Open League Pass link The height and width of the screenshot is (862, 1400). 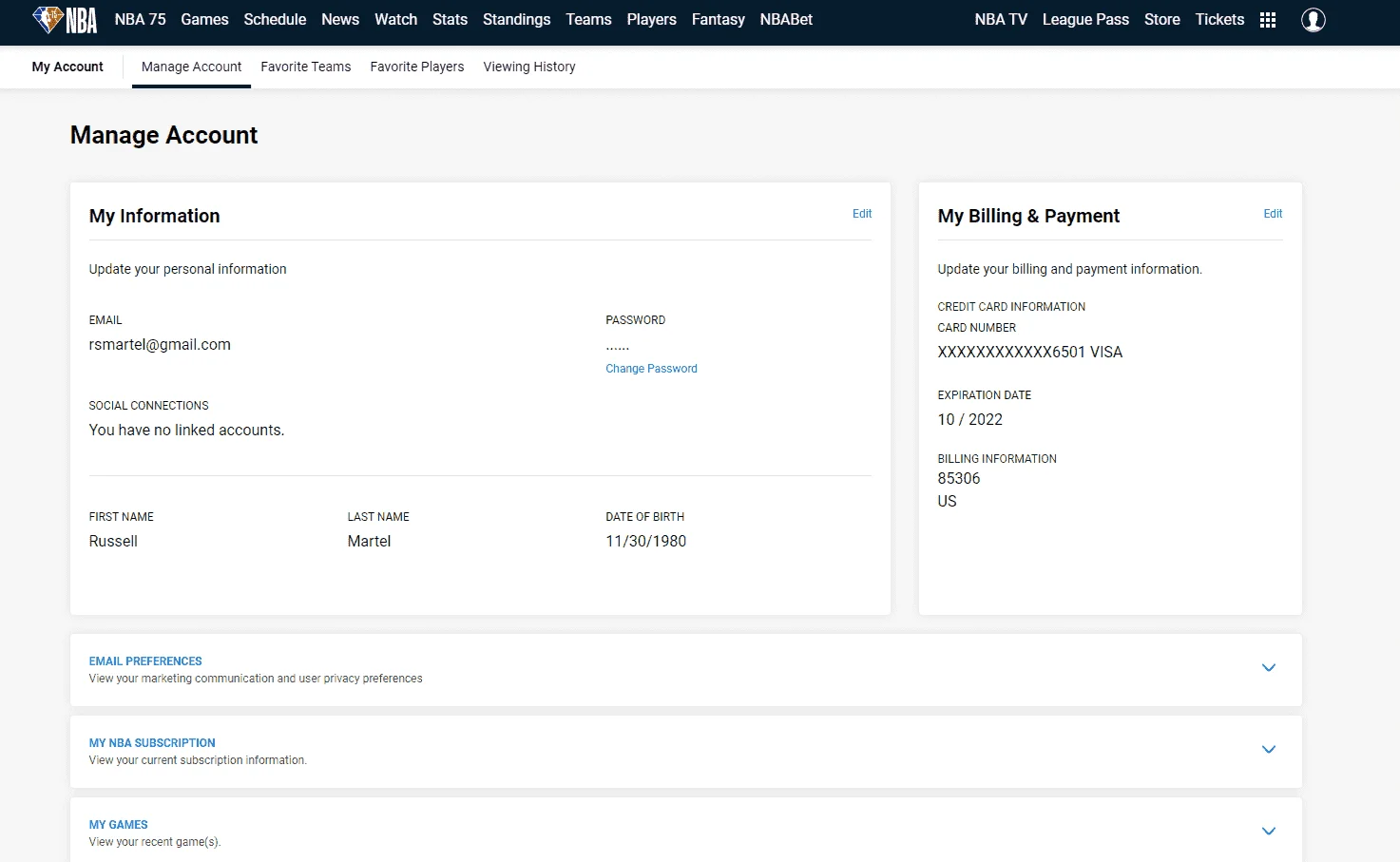[x=1085, y=19]
